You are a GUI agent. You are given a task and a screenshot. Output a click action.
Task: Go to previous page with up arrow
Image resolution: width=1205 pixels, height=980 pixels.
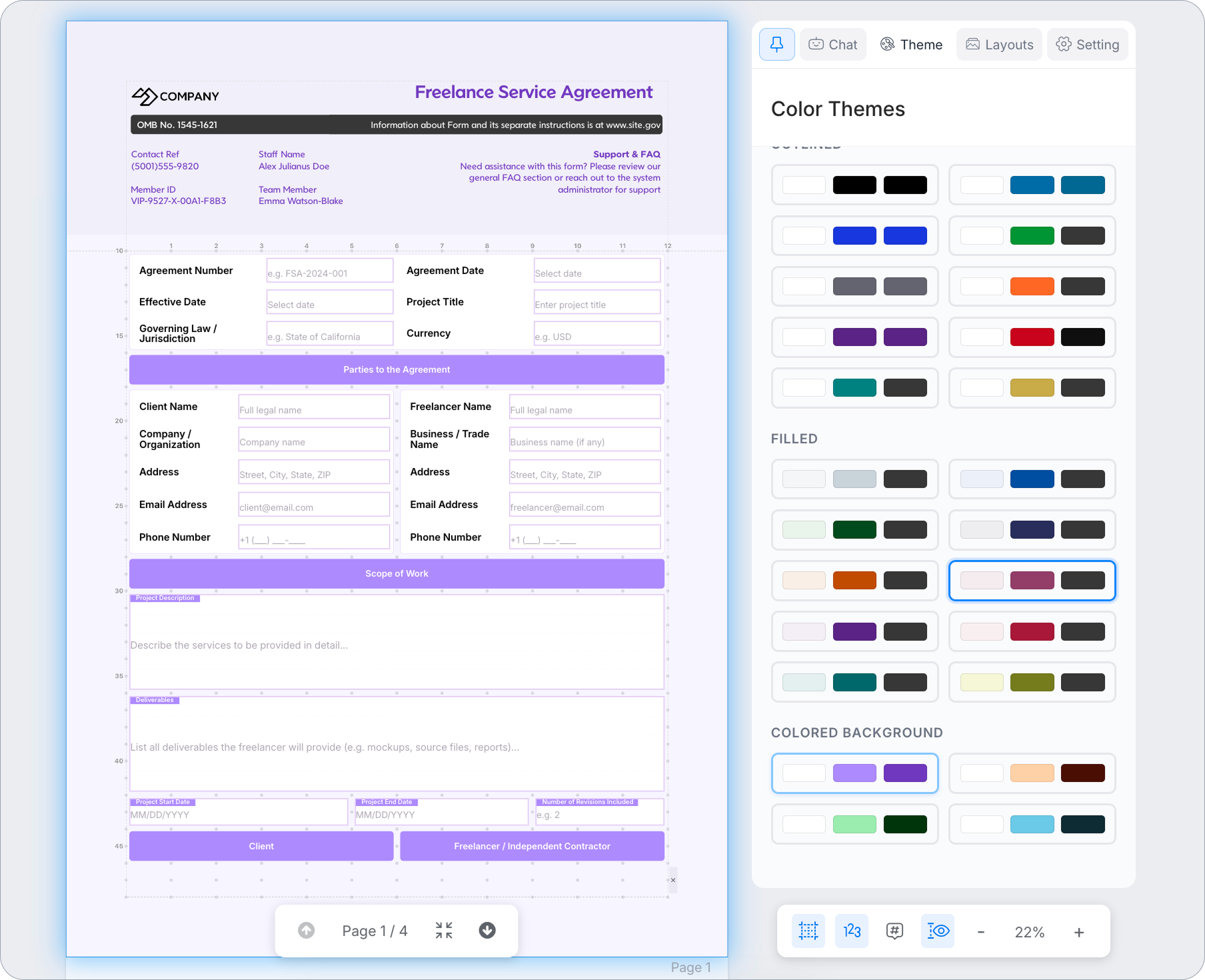click(307, 931)
